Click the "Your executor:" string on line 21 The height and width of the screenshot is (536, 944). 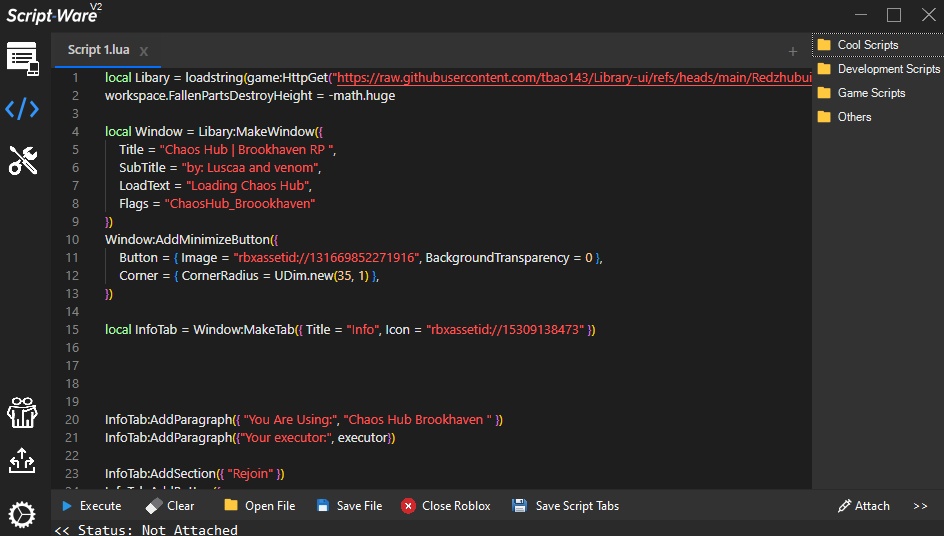click(288, 438)
